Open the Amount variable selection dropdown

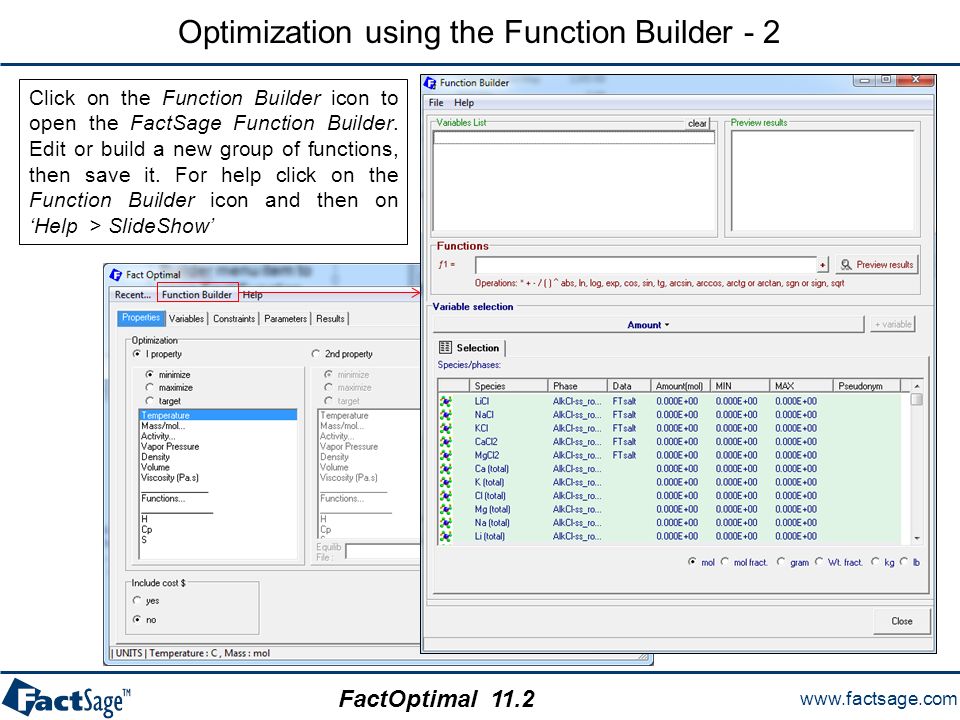[x=648, y=324]
